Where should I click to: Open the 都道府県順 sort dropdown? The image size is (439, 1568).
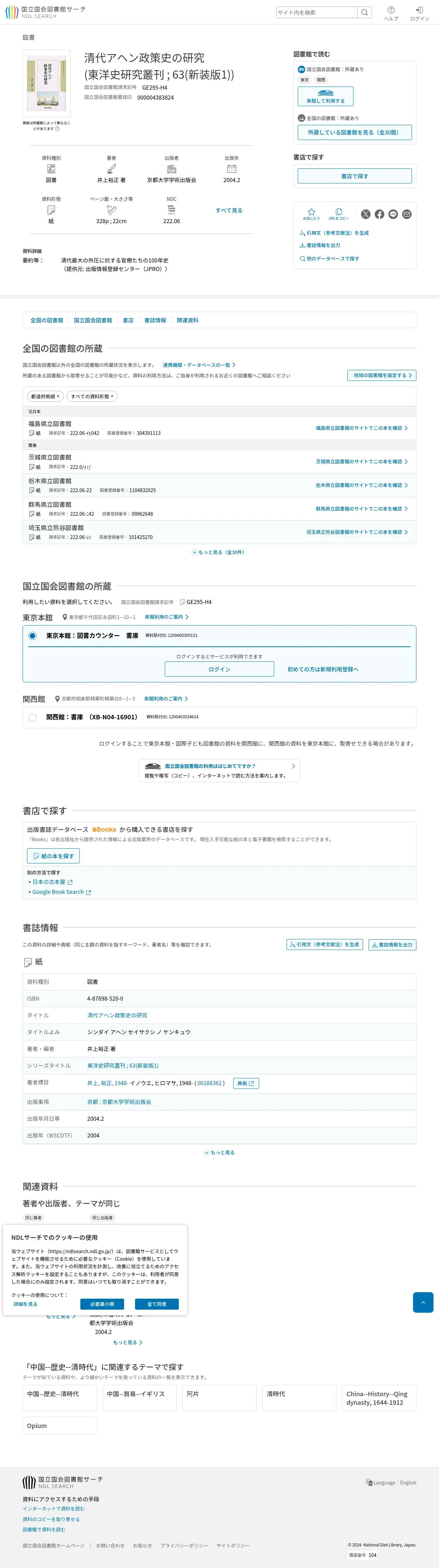click(x=45, y=396)
